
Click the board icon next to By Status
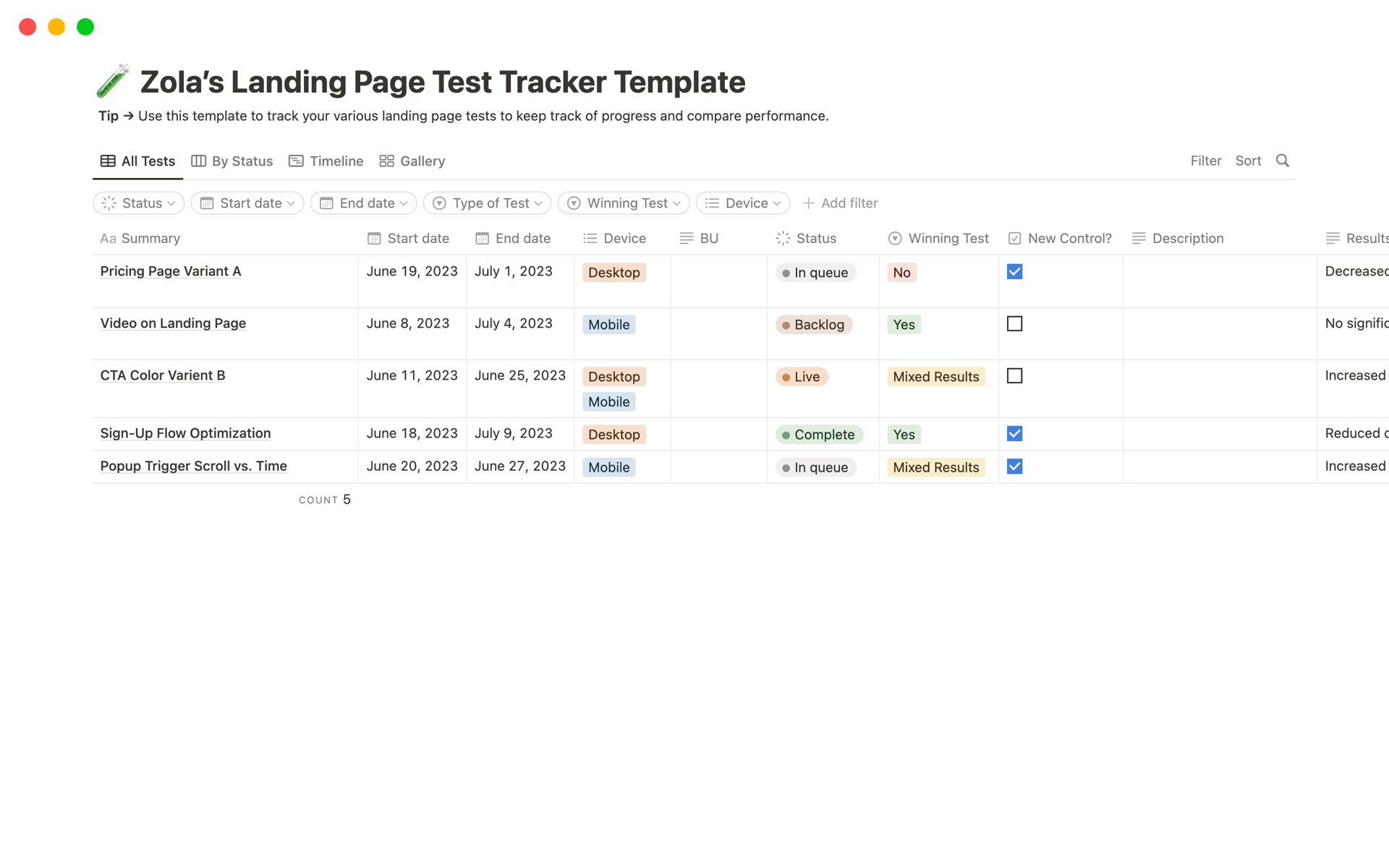point(197,161)
